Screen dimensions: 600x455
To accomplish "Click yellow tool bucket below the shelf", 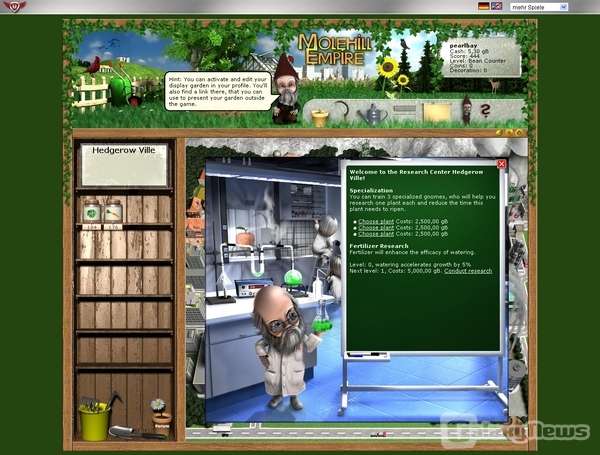I will [x=95, y=420].
